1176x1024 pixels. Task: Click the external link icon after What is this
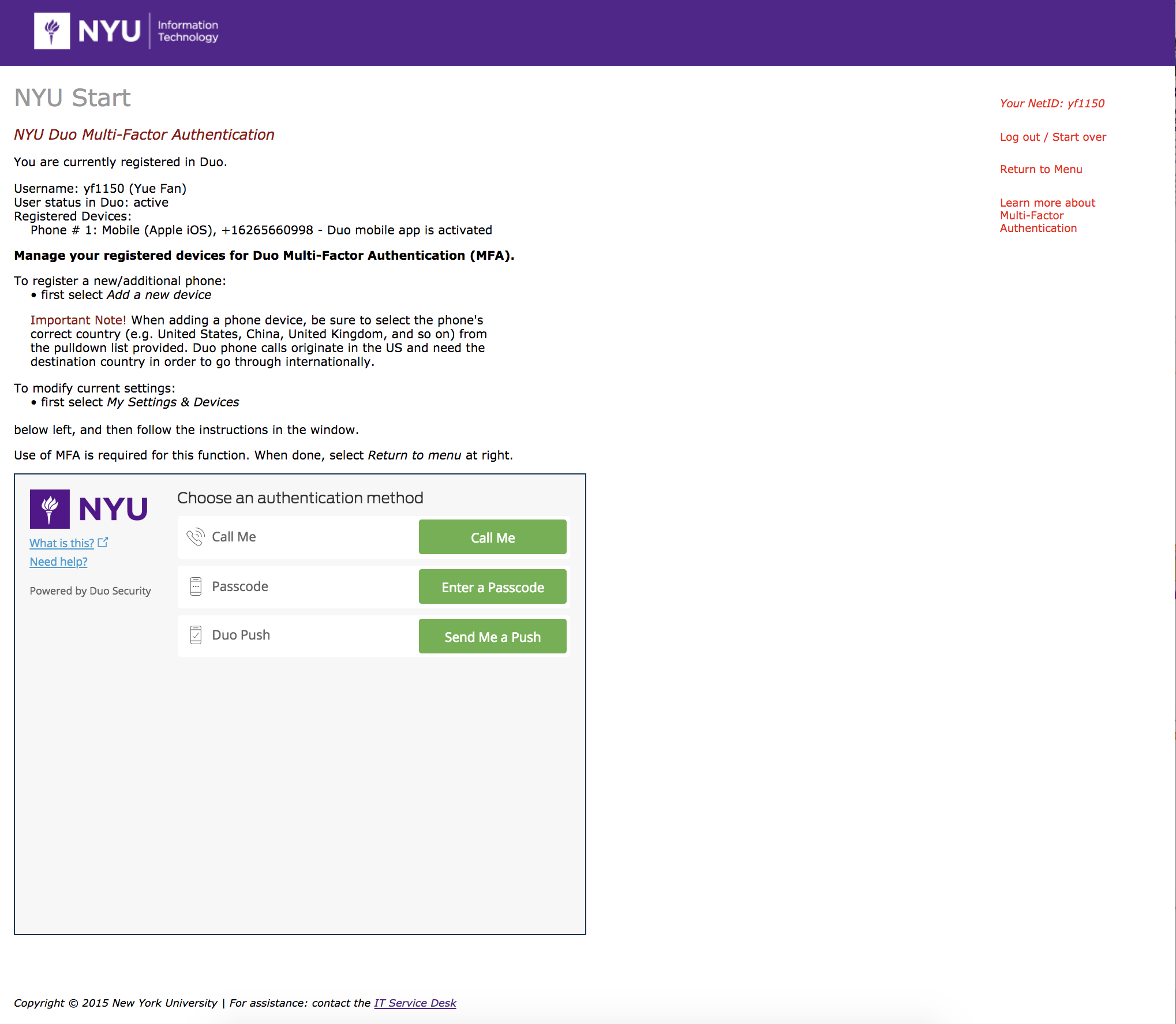[103, 543]
